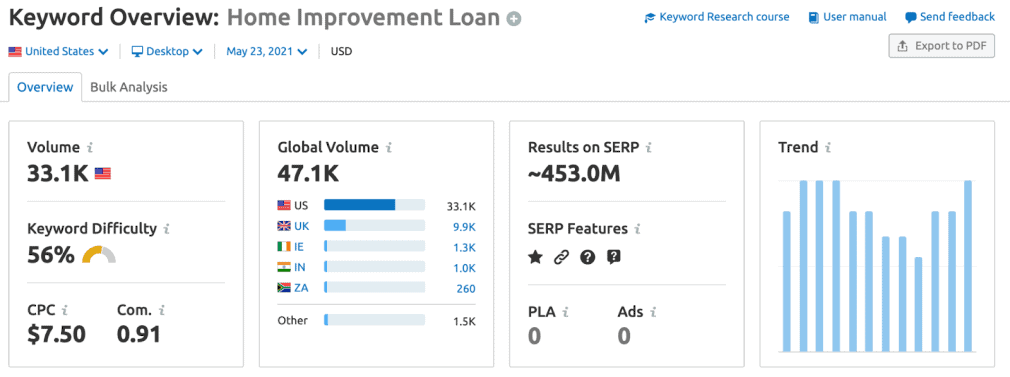Click the last bar in Trend chart
The width and height of the screenshot is (1010, 377).
coord(968,266)
